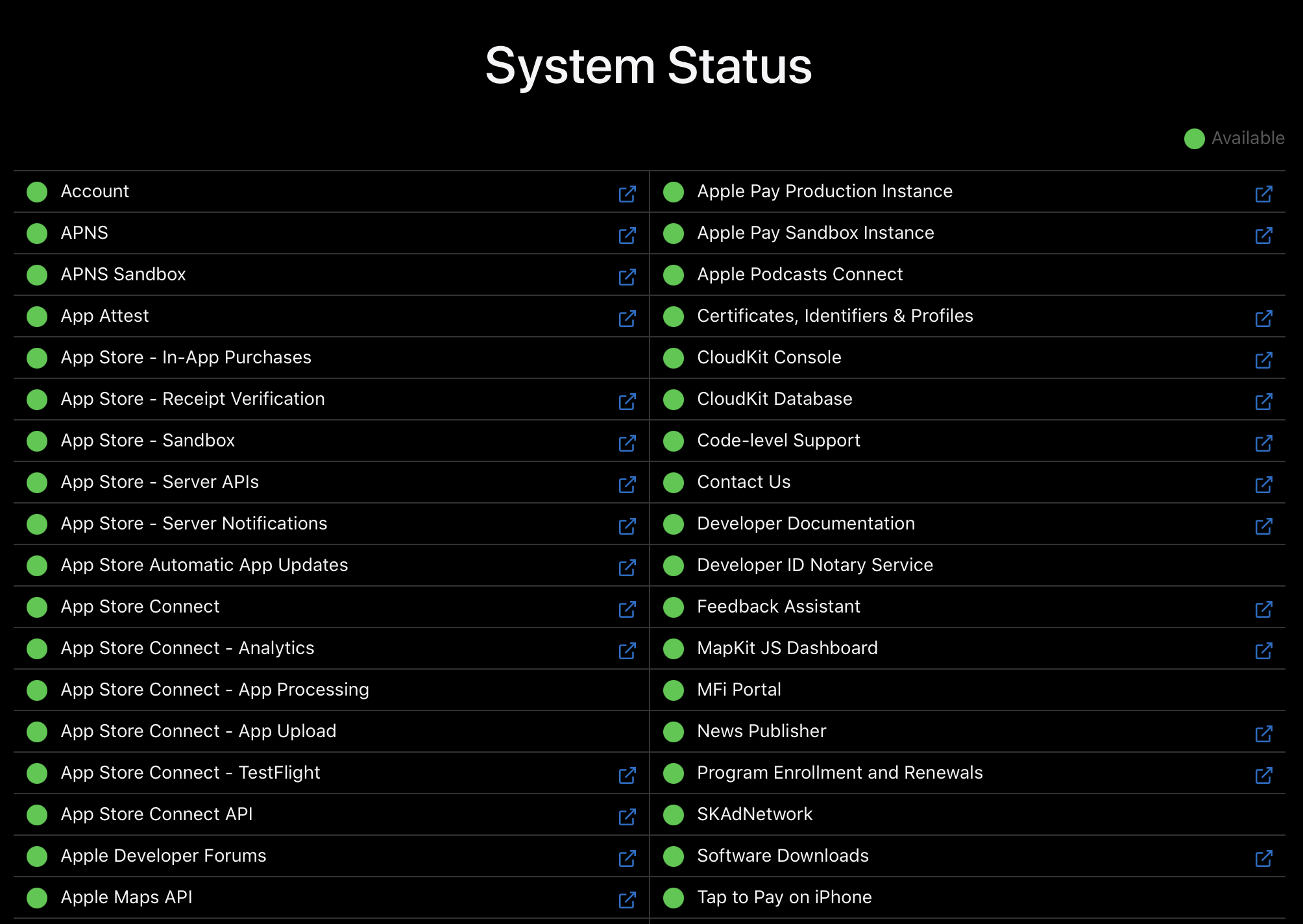Click the green status dot for APNS
The width and height of the screenshot is (1303, 924).
37,233
